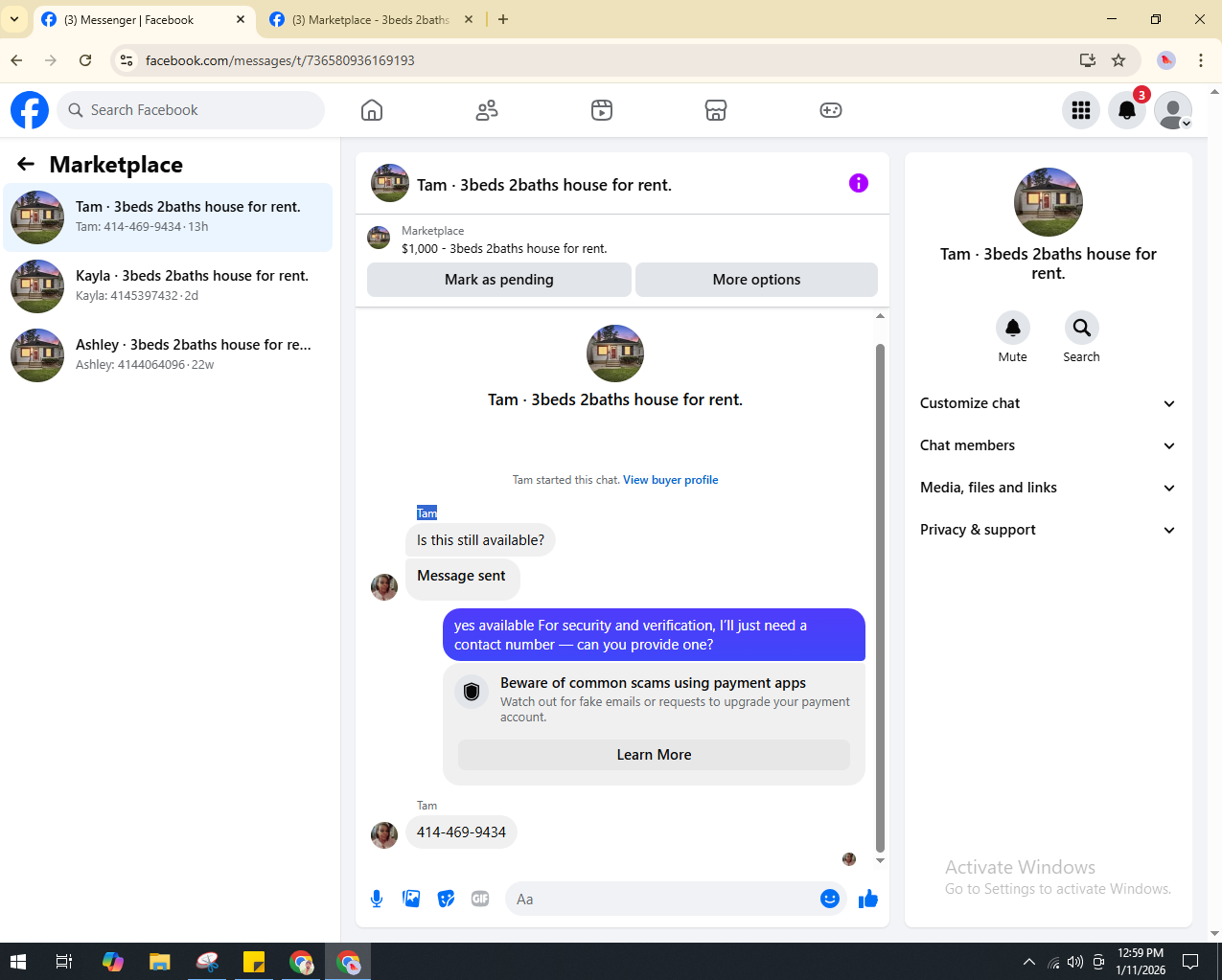The height and width of the screenshot is (980, 1222).
Task: Click the Learn More scam warning button
Action: 654,755
